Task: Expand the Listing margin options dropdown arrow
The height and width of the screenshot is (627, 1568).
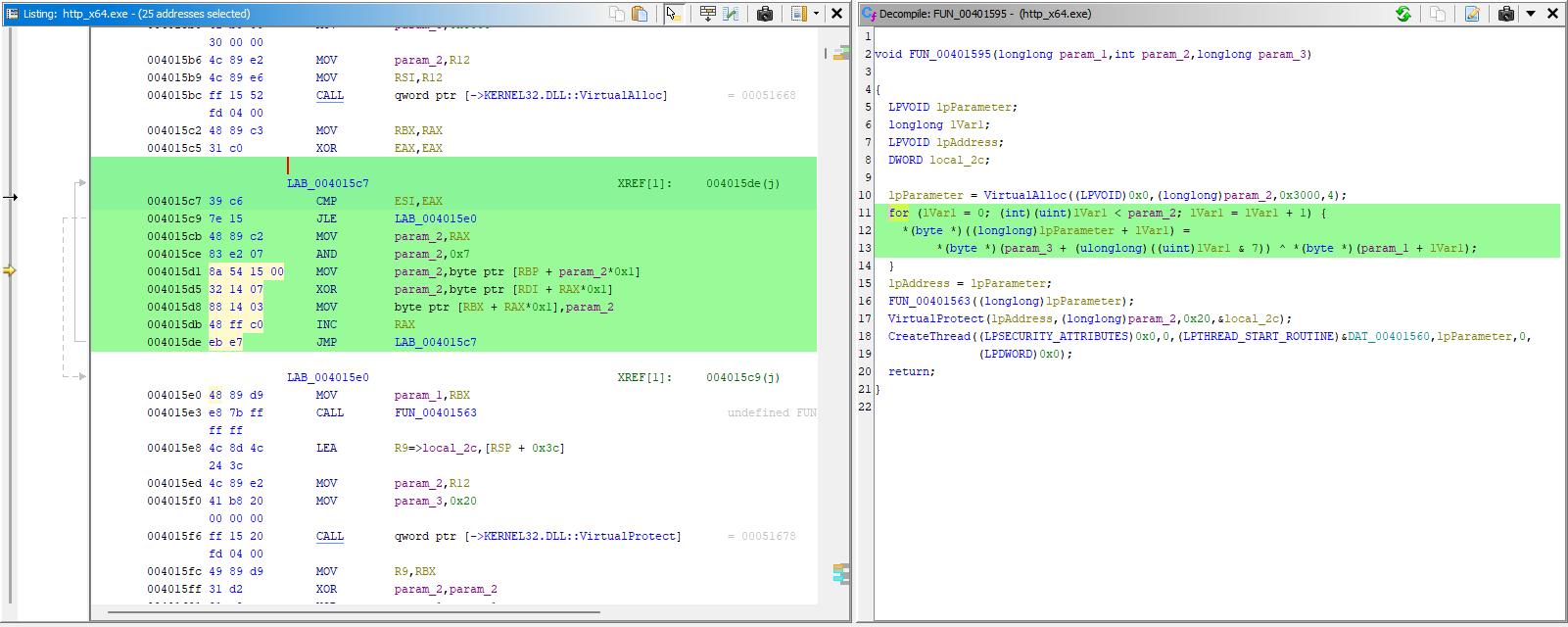Action: point(816,14)
